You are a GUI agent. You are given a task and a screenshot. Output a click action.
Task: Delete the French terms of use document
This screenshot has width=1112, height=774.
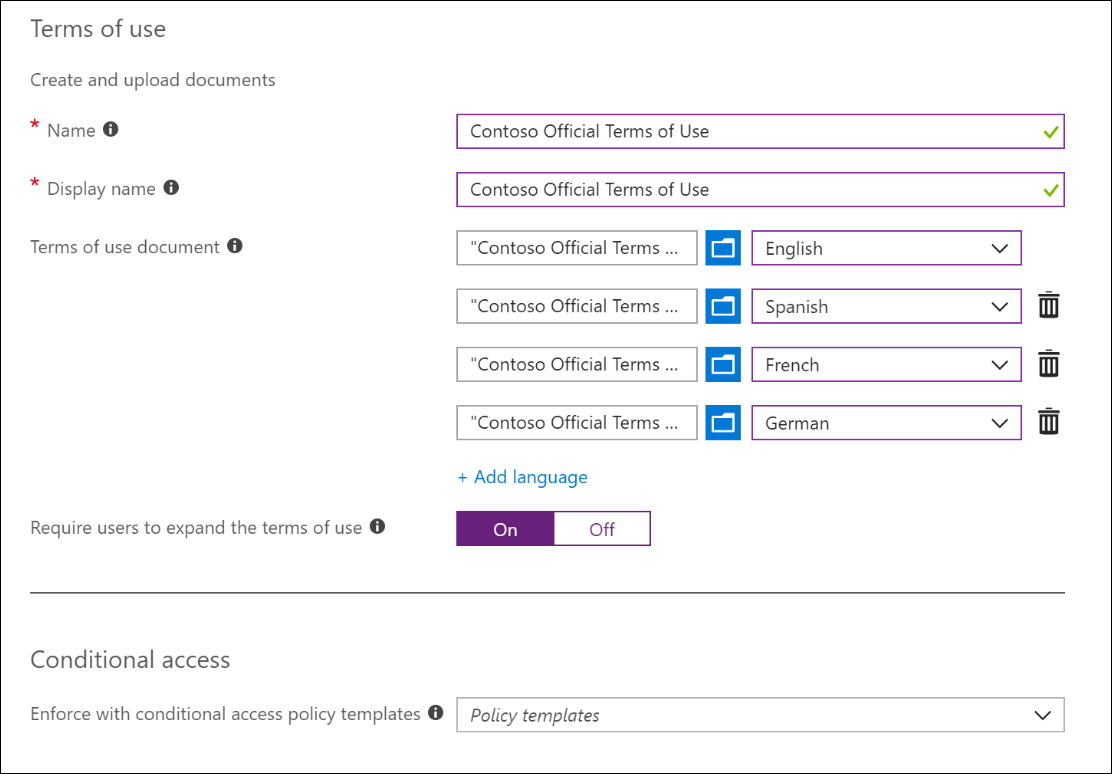click(x=1048, y=363)
